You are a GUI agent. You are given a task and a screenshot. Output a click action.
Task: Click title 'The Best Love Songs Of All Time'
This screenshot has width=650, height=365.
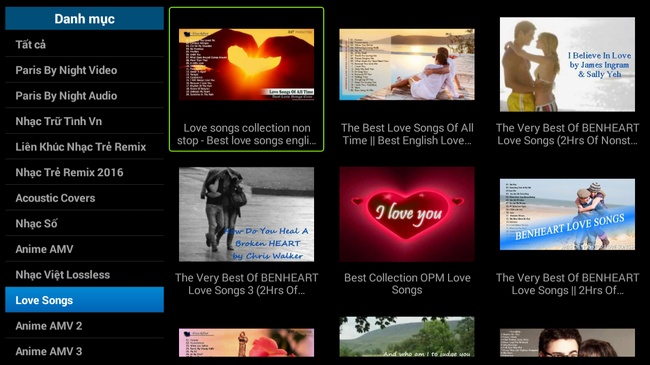407,134
